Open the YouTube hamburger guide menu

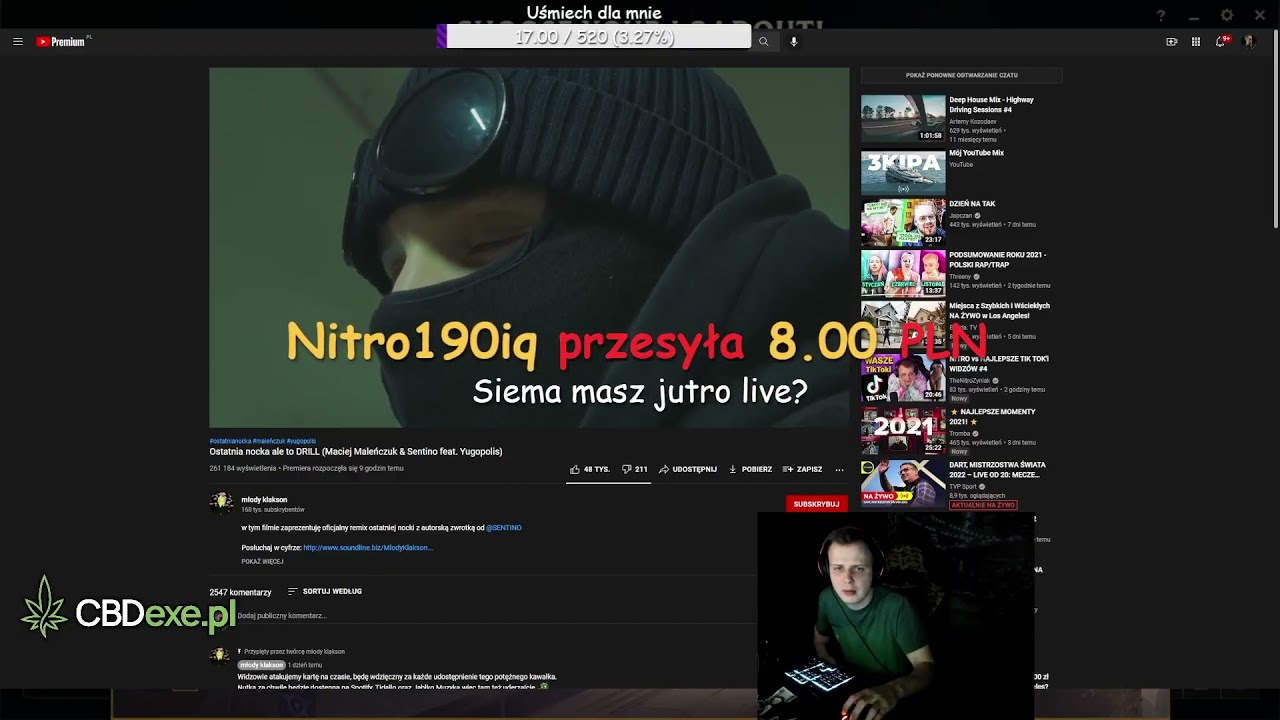coord(18,42)
